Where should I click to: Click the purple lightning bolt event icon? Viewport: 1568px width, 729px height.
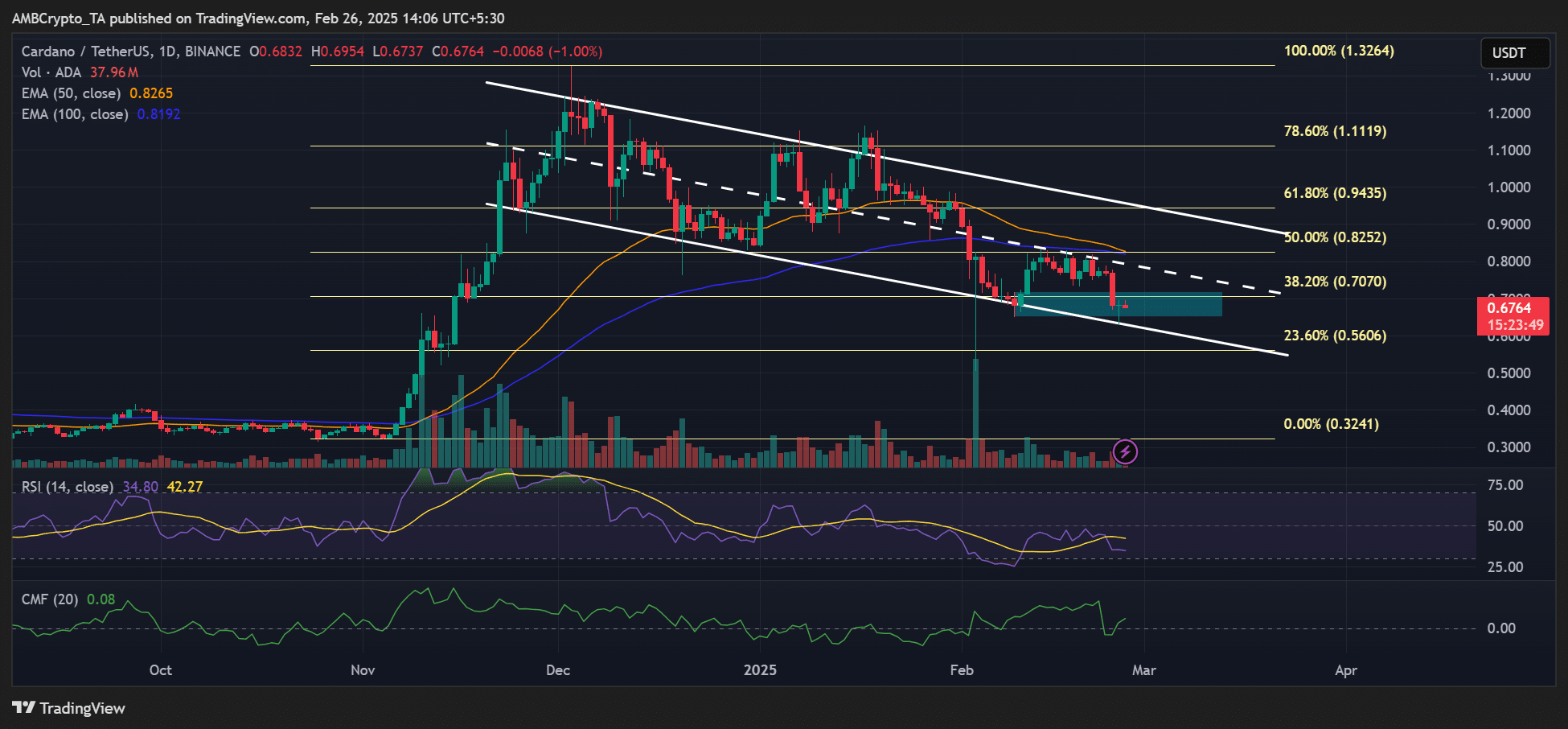pos(1125,451)
